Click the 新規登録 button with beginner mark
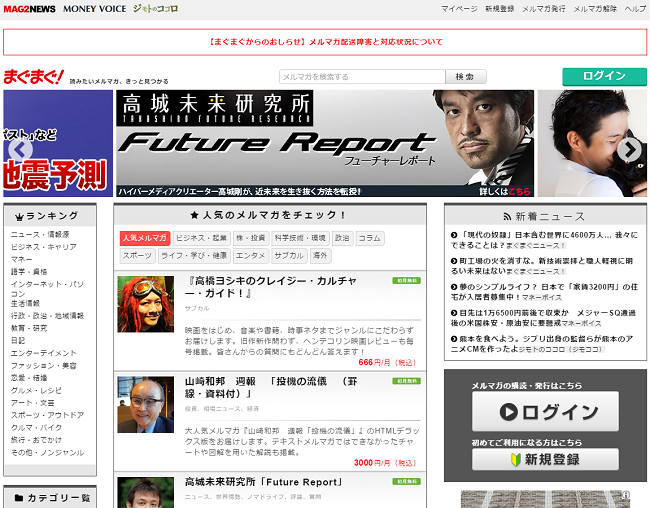This screenshot has width=650, height=508. coord(546,459)
